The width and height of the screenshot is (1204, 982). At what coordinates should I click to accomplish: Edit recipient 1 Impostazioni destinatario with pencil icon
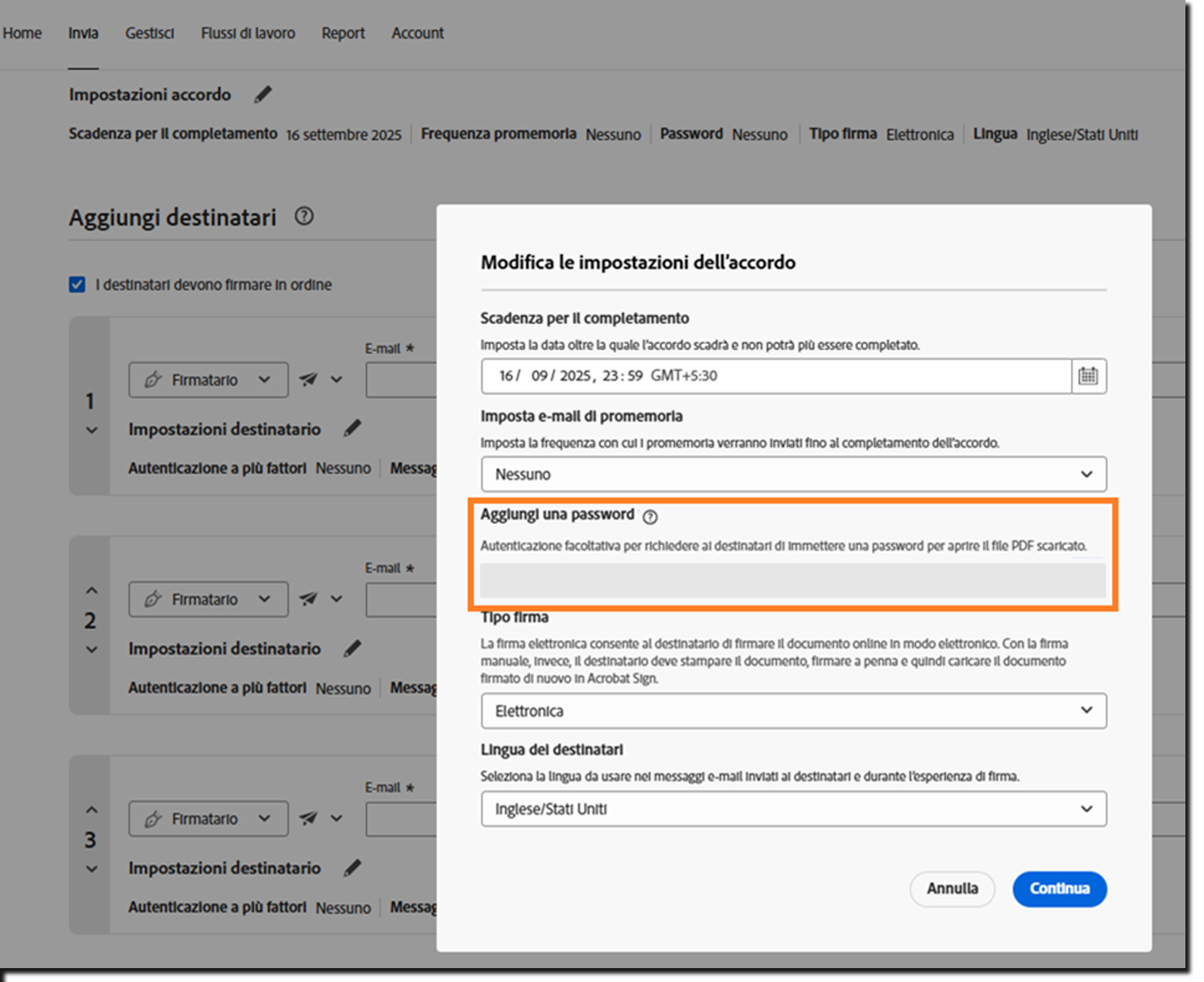coord(352,428)
